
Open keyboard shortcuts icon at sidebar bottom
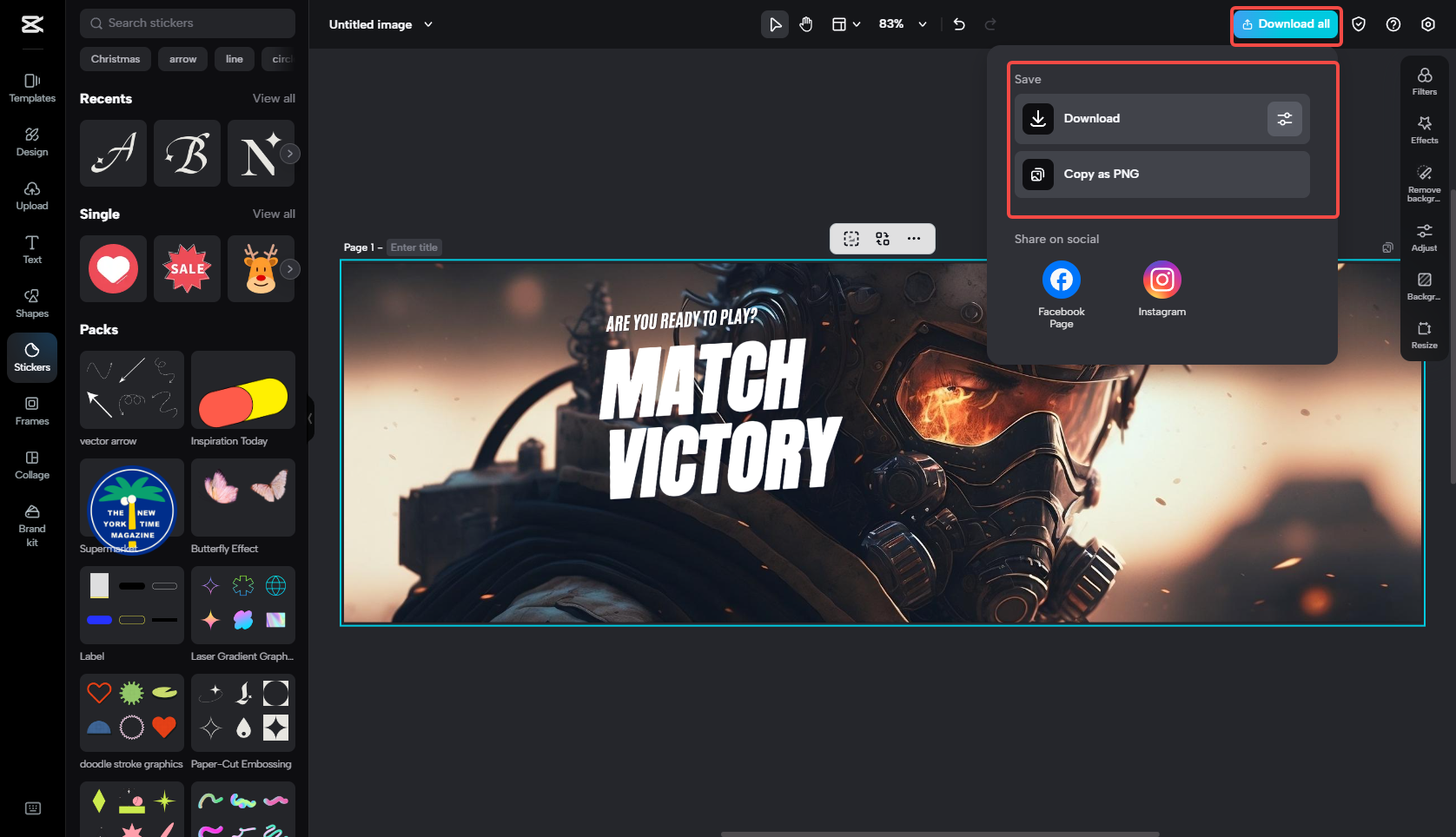click(x=33, y=808)
